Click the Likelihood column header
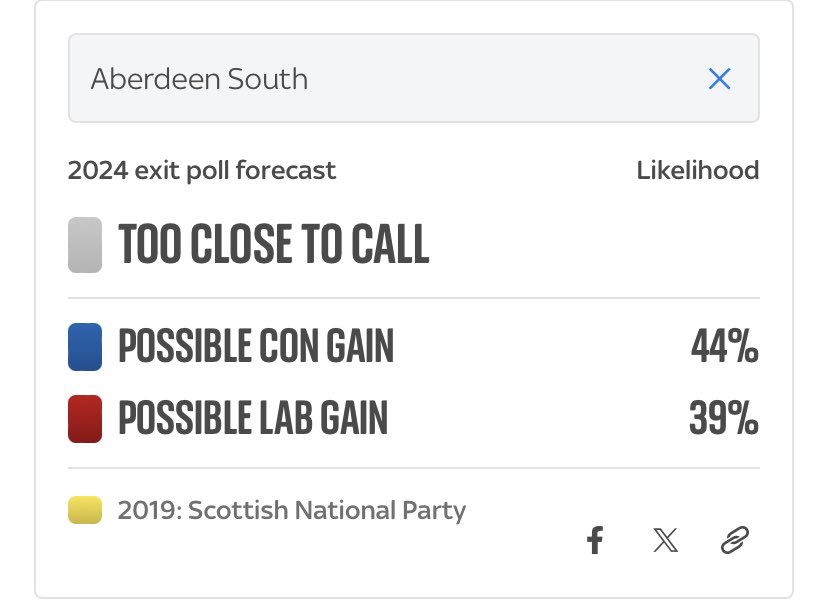 tap(698, 170)
